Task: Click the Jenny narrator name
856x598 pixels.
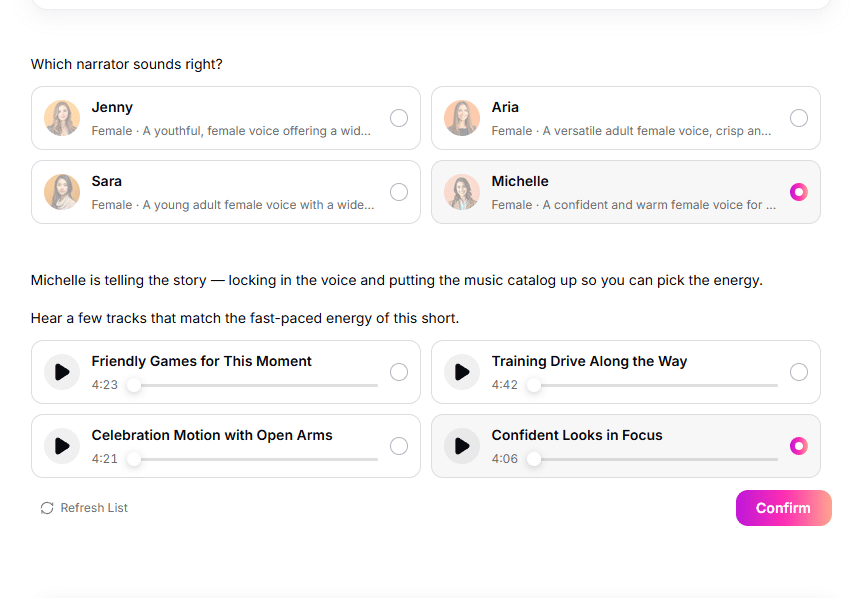Action: tap(112, 108)
